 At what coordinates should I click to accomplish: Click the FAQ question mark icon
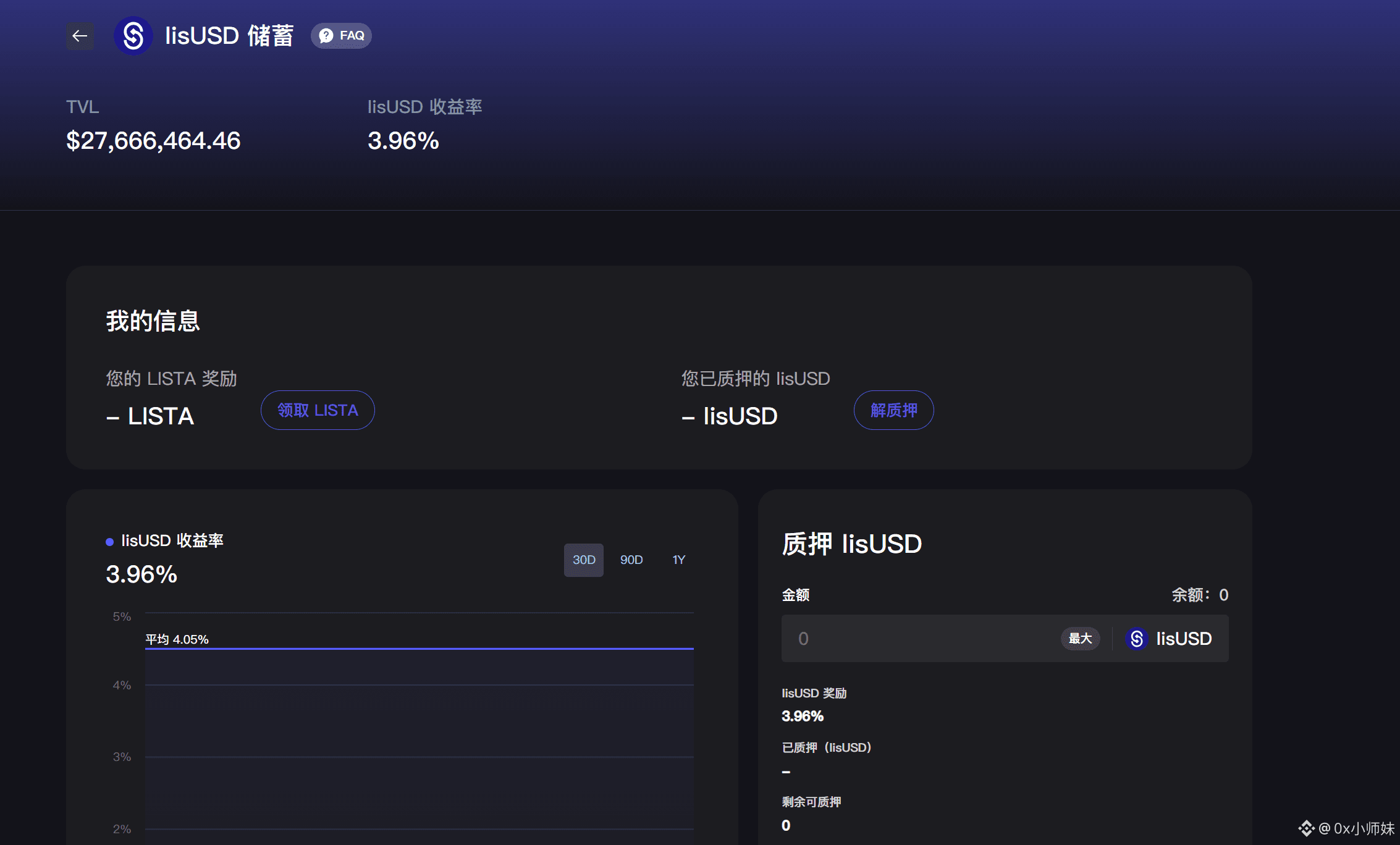(x=326, y=36)
